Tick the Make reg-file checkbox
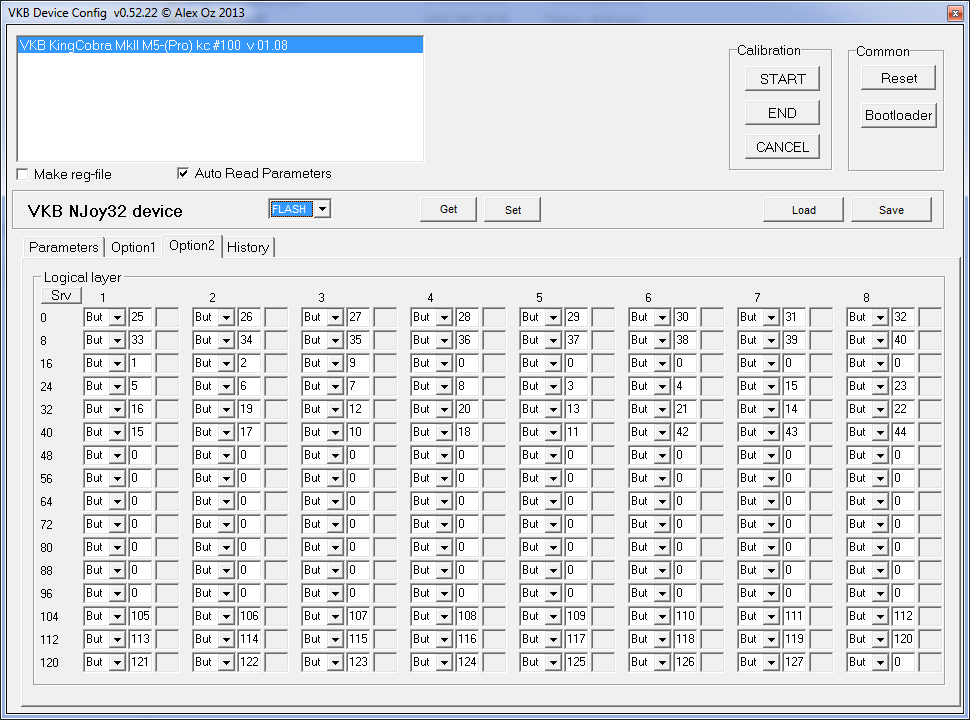Screen dimensions: 970x720 click(x=23, y=174)
